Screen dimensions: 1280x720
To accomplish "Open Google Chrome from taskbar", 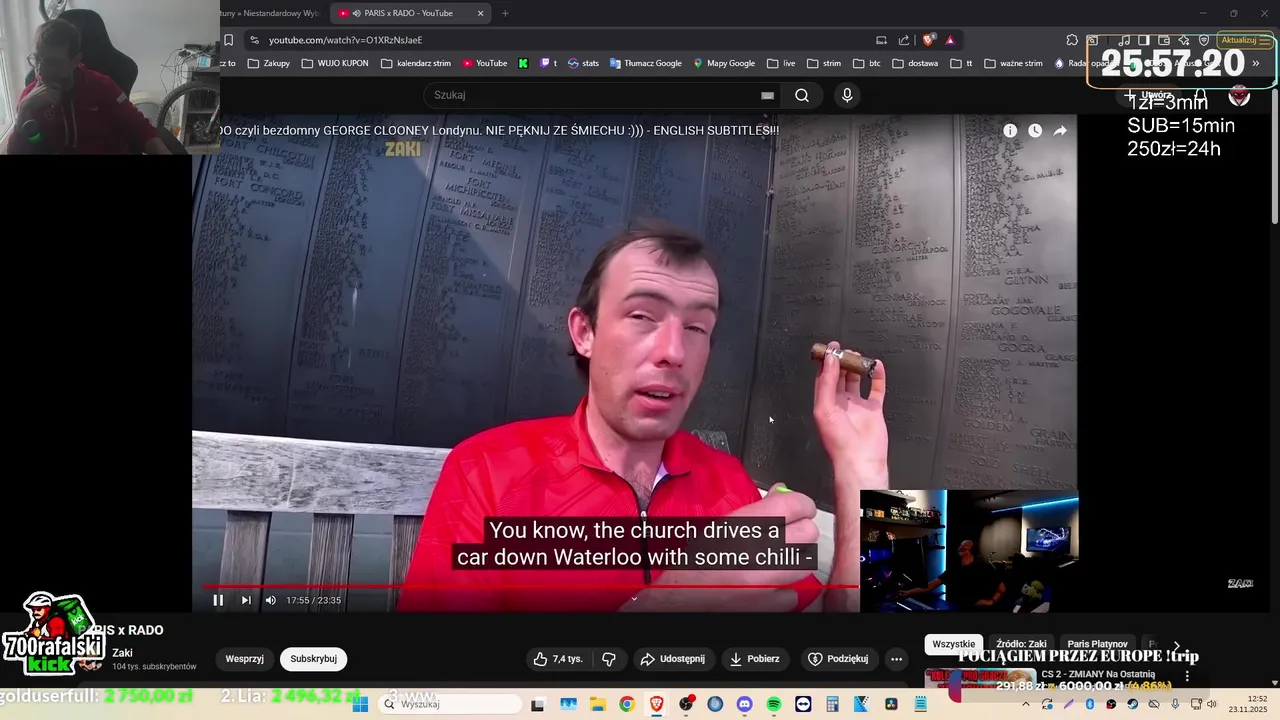I will tap(626, 704).
